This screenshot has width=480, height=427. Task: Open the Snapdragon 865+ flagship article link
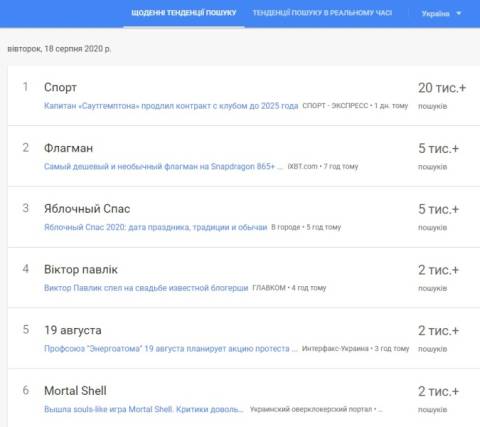[x=163, y=166]
